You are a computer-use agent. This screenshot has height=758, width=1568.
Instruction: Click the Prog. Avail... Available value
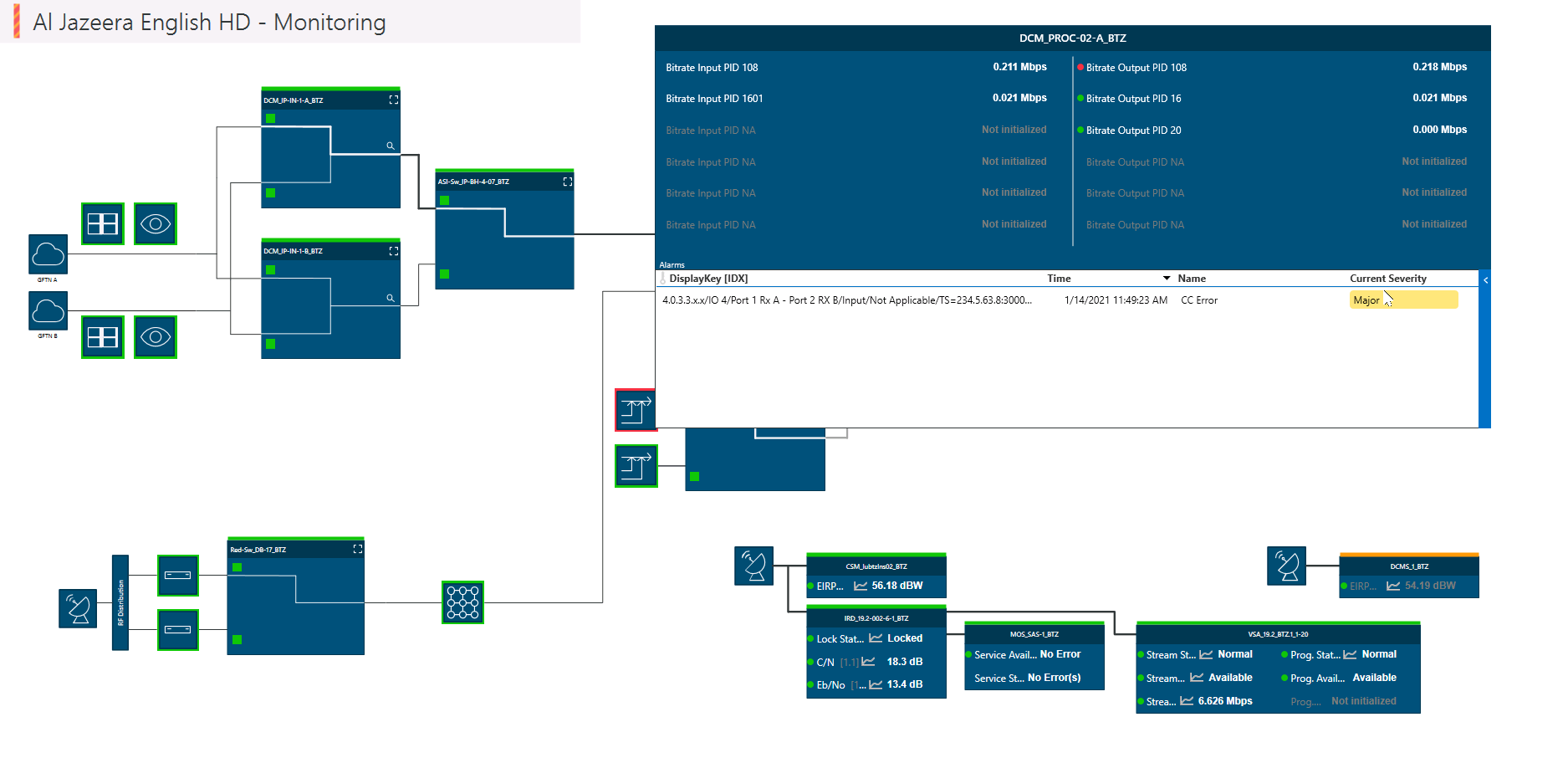coord(1375,678)
